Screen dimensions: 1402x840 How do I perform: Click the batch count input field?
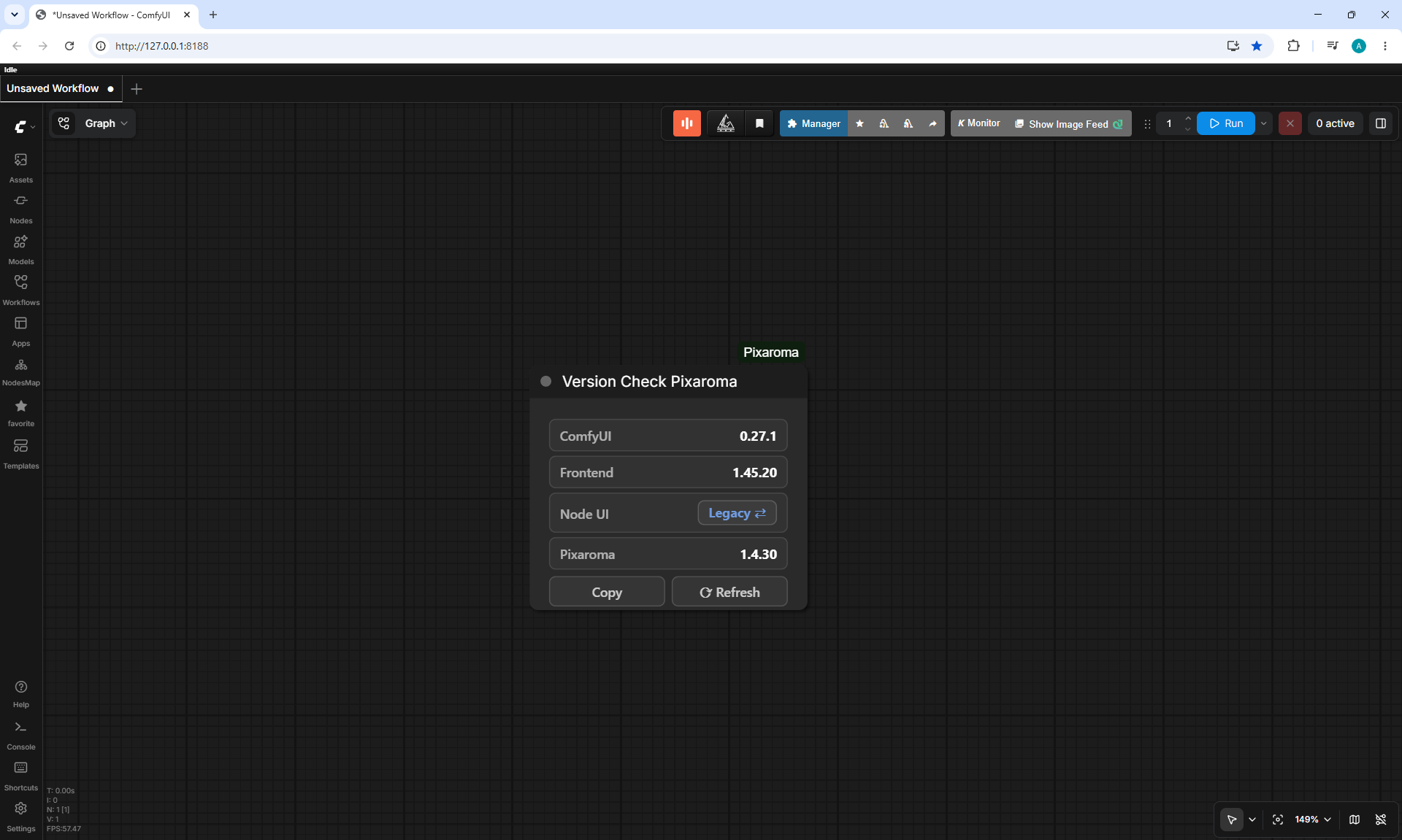click(x=1170, y=123)
